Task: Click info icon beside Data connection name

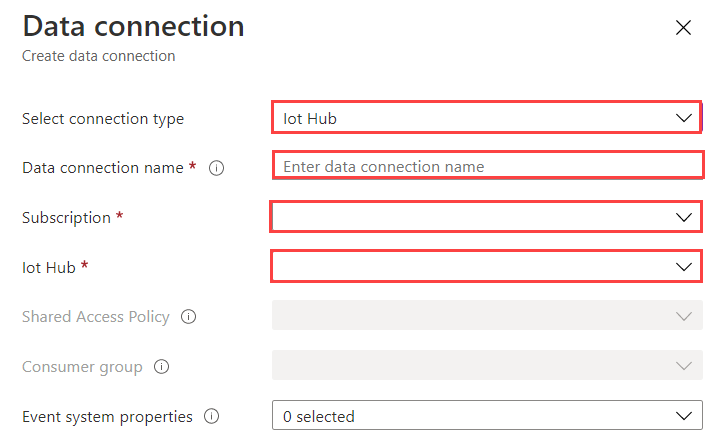Action: [216, 168]
